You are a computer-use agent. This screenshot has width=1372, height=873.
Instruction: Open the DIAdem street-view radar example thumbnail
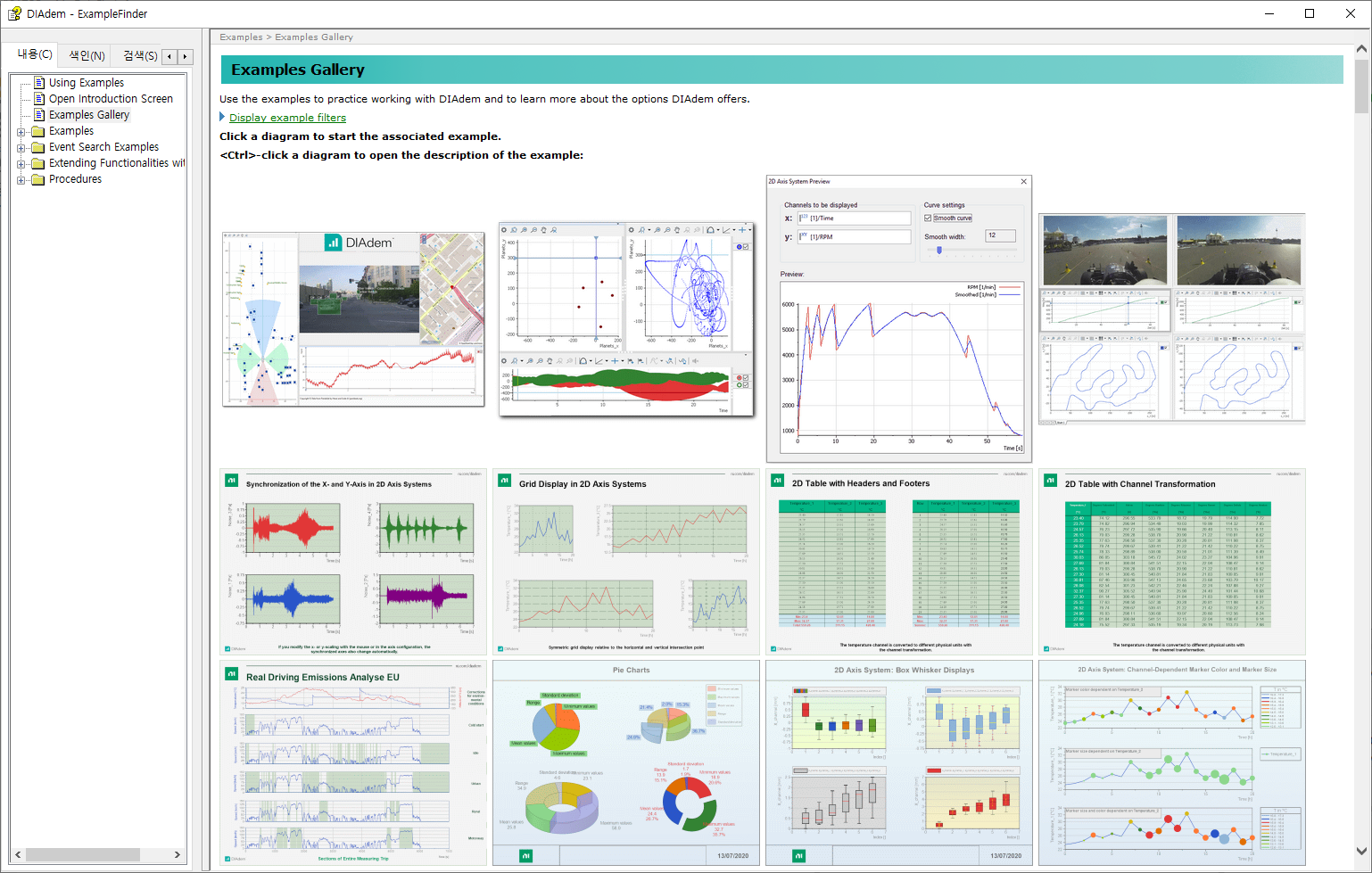tap(353, 319)
